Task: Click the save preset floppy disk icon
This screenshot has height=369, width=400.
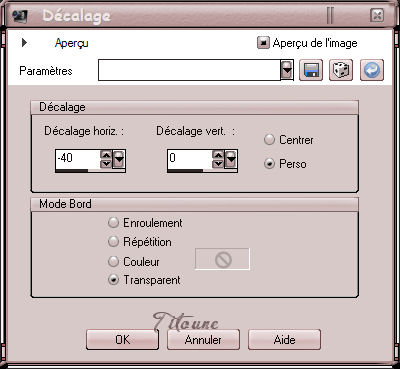Action: (311, 70)
